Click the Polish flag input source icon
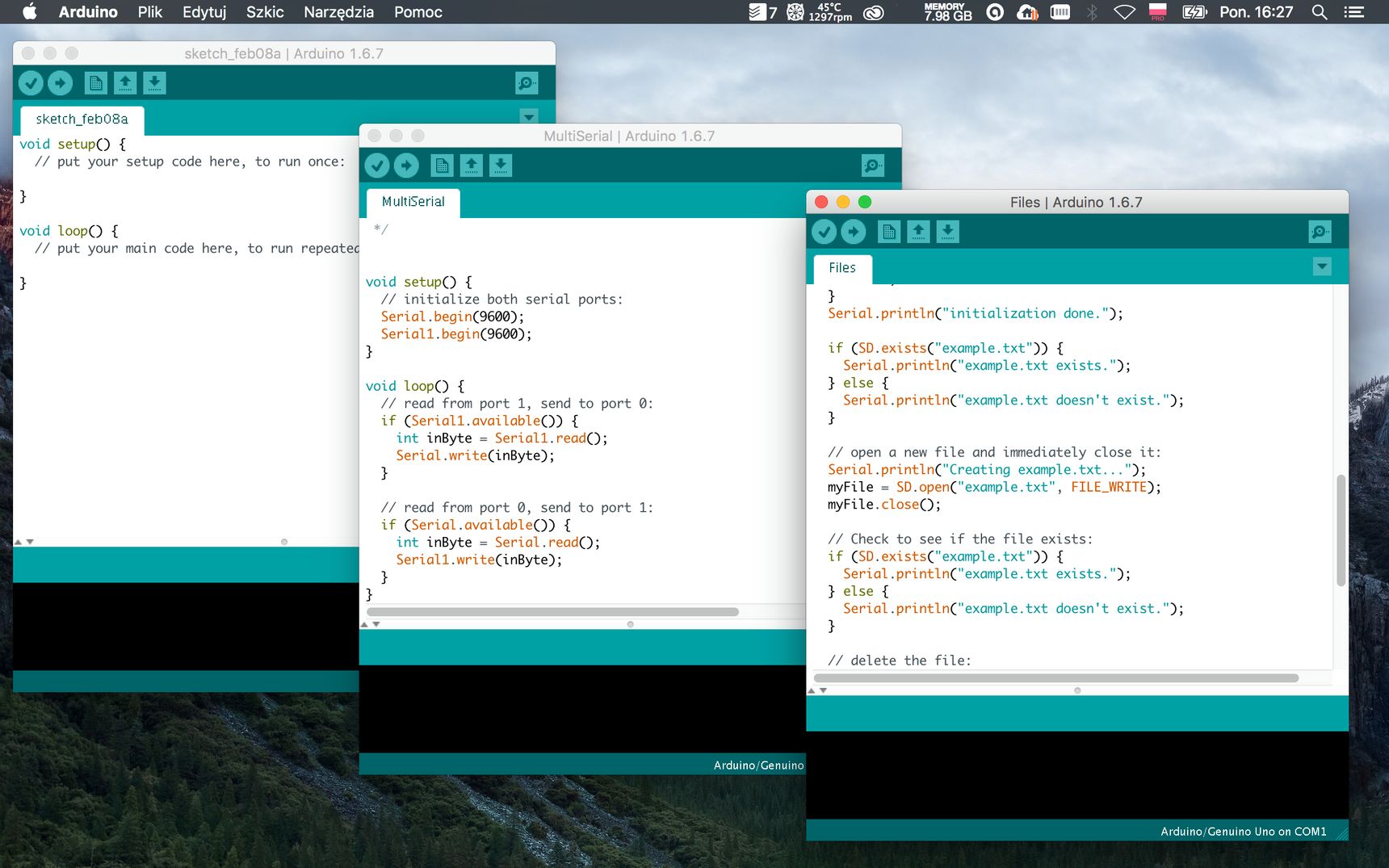Screen dimensions: 1389x868 pyautogui.click(x=1158, y=12)
